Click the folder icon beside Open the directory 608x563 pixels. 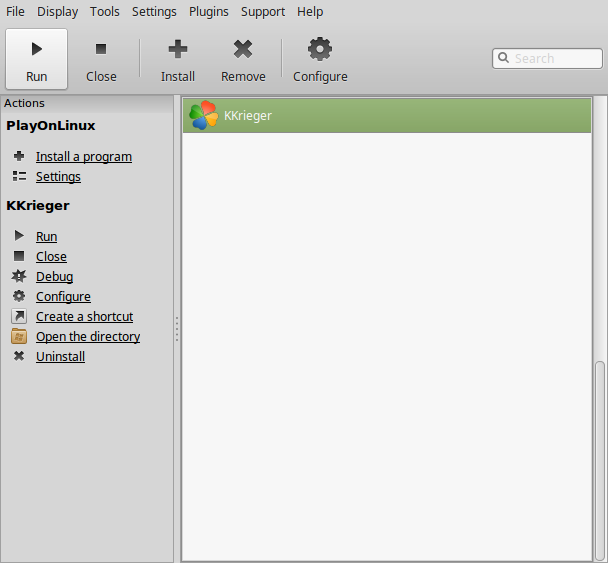coord(19,336)
